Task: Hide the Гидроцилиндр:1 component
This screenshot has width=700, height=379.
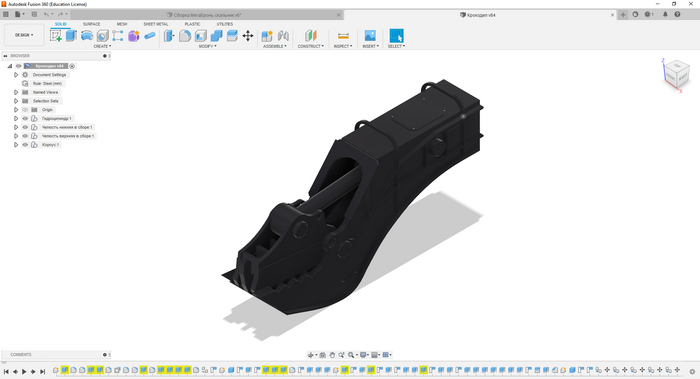Action: tap(25, 119)
